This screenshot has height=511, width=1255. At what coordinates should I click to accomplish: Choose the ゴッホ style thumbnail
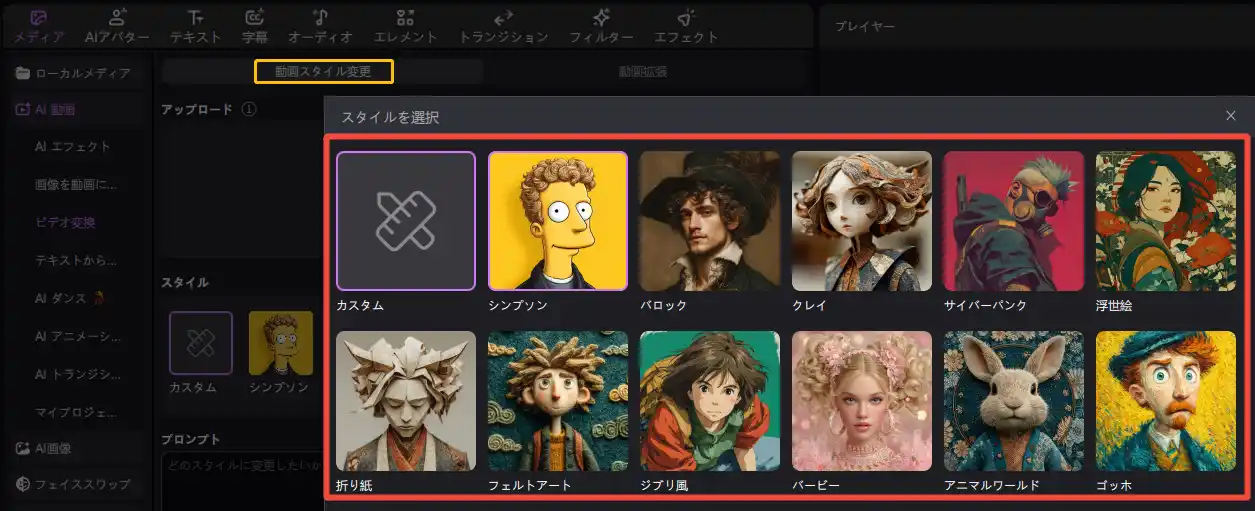point(1166,401)
